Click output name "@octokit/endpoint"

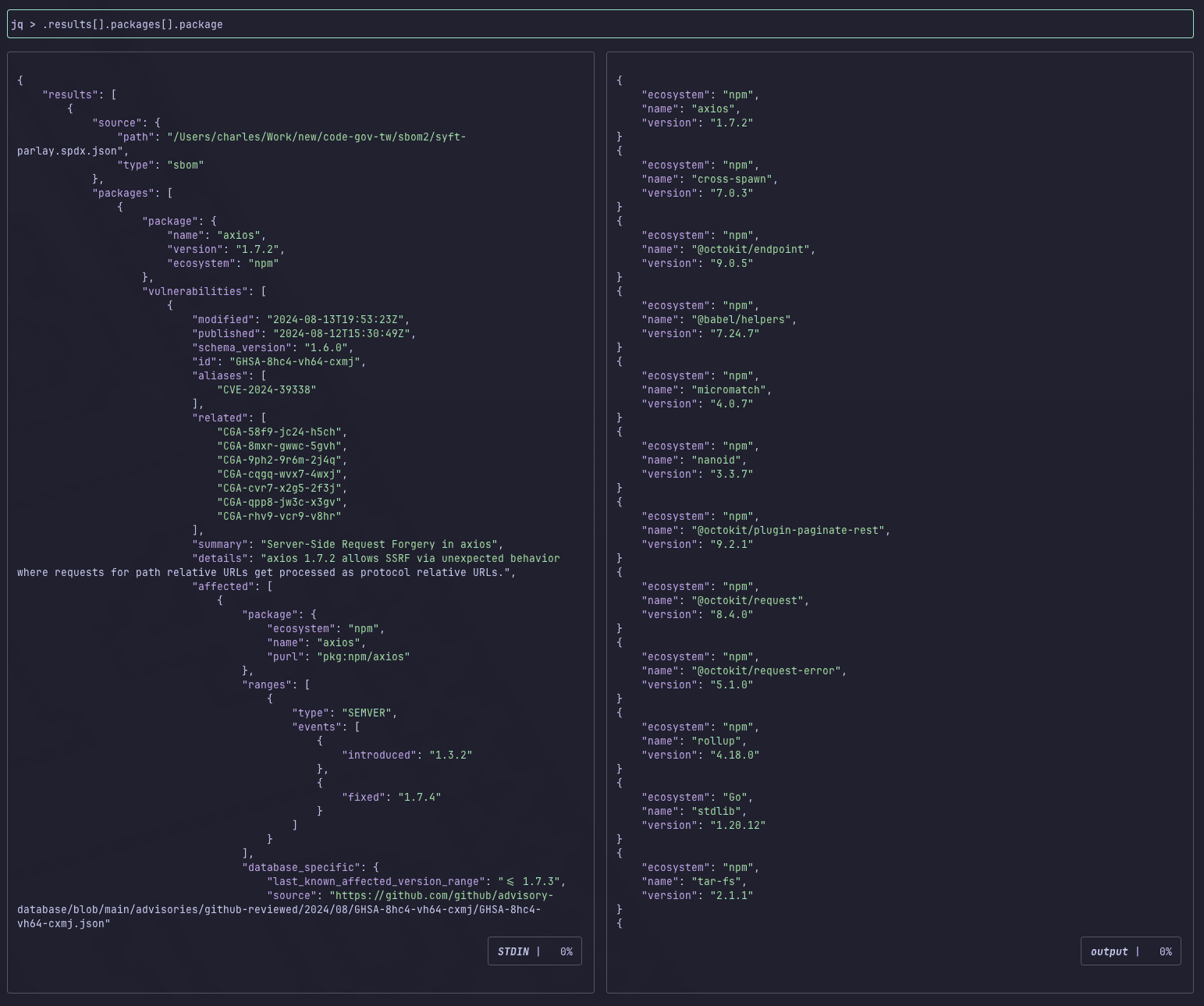751,249
